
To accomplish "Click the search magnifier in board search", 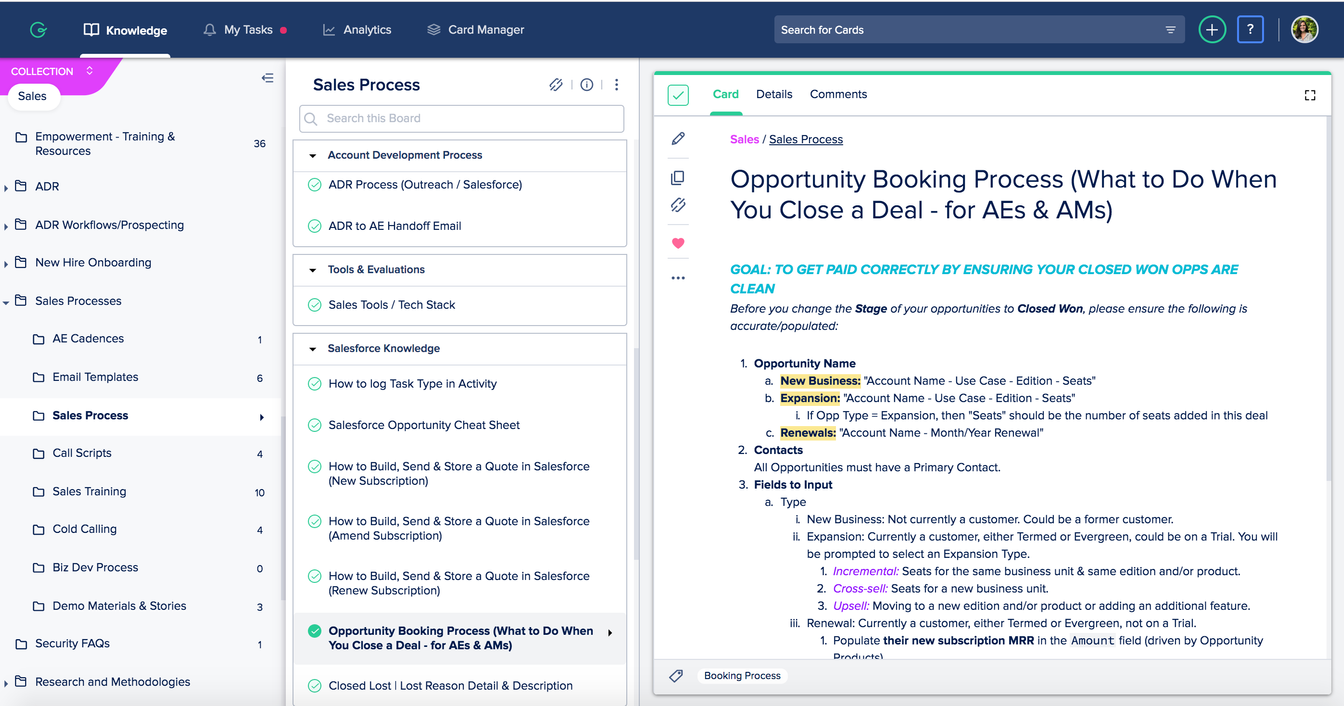I will click(311, 119).
